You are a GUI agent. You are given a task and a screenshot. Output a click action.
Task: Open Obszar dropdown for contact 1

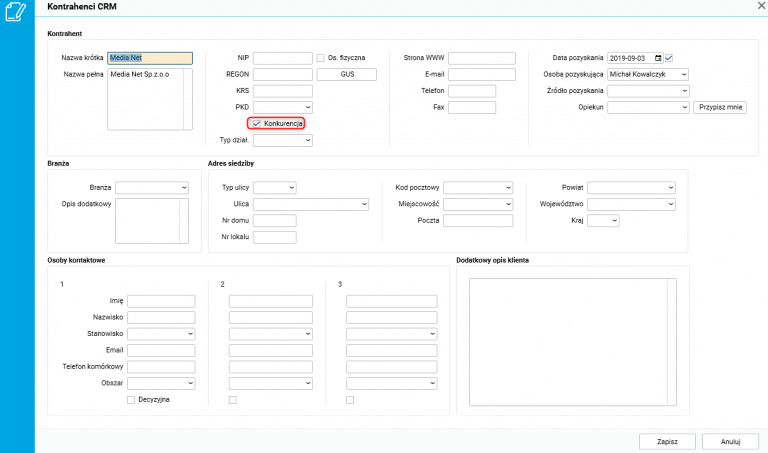(190, 383)
